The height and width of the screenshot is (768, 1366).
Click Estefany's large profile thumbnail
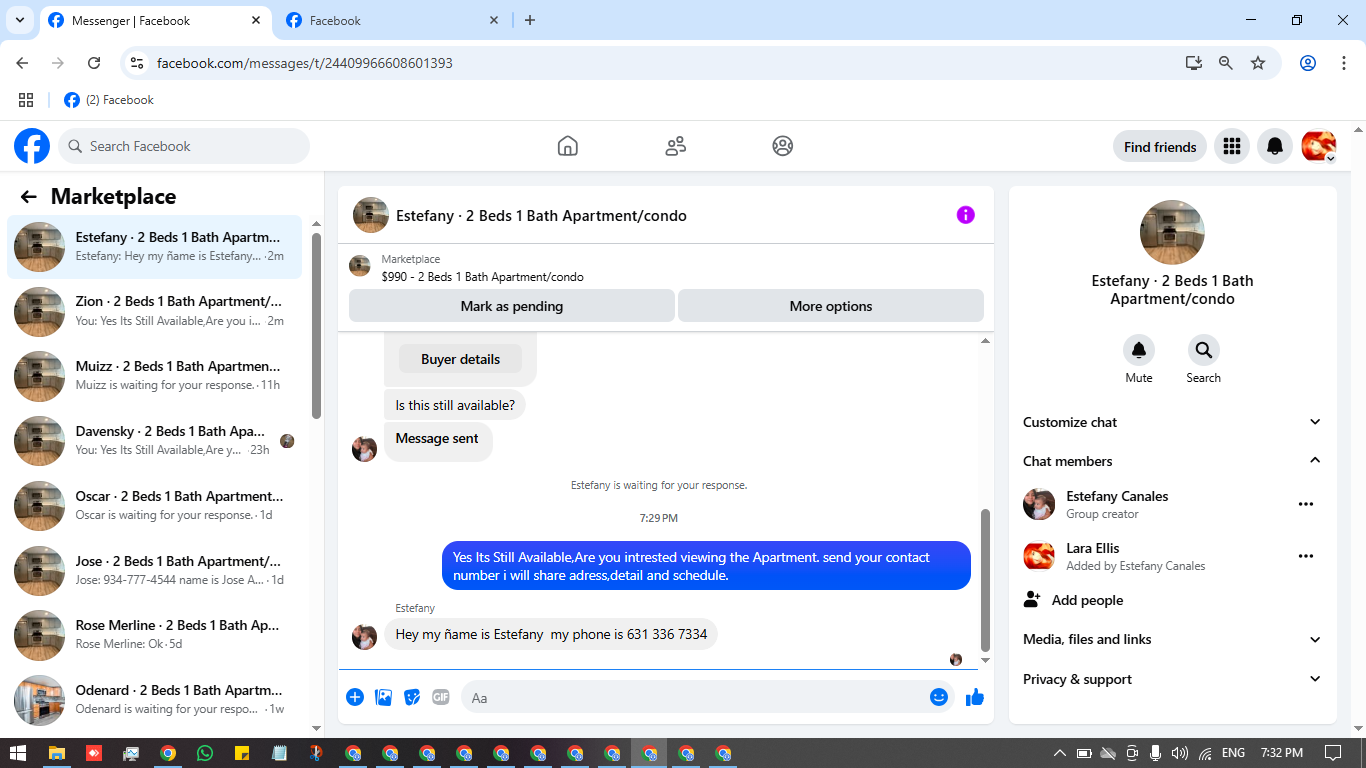click(x=1172, y=232)
